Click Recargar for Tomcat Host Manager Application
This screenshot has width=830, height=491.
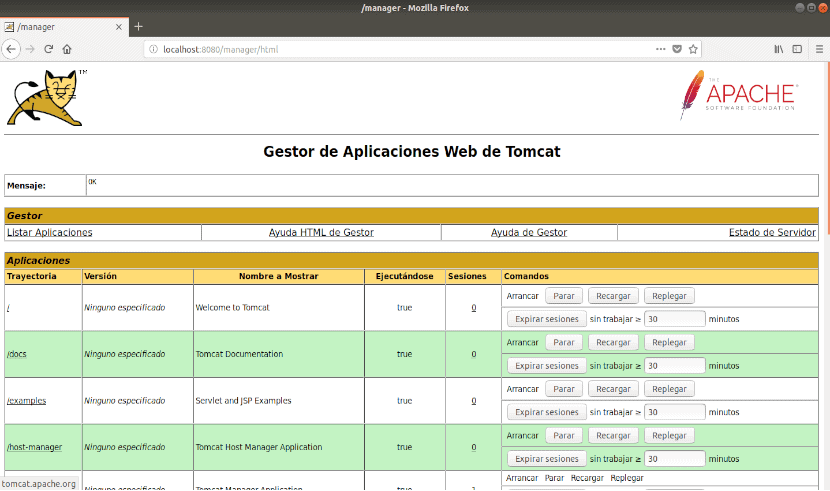point(613,435)
